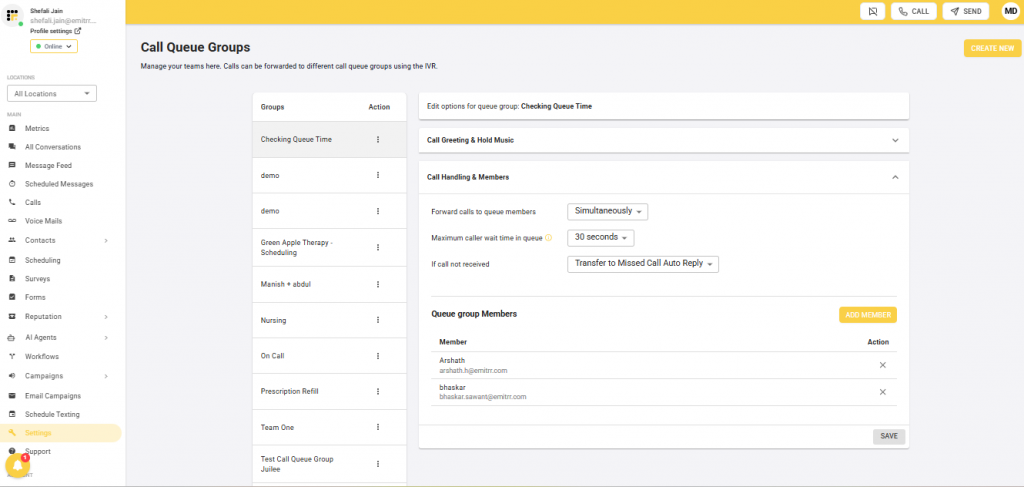This screenshot has height=487, width=1024.
Task: Click the CALL button in top bar
Action: [x=914, y=11]
